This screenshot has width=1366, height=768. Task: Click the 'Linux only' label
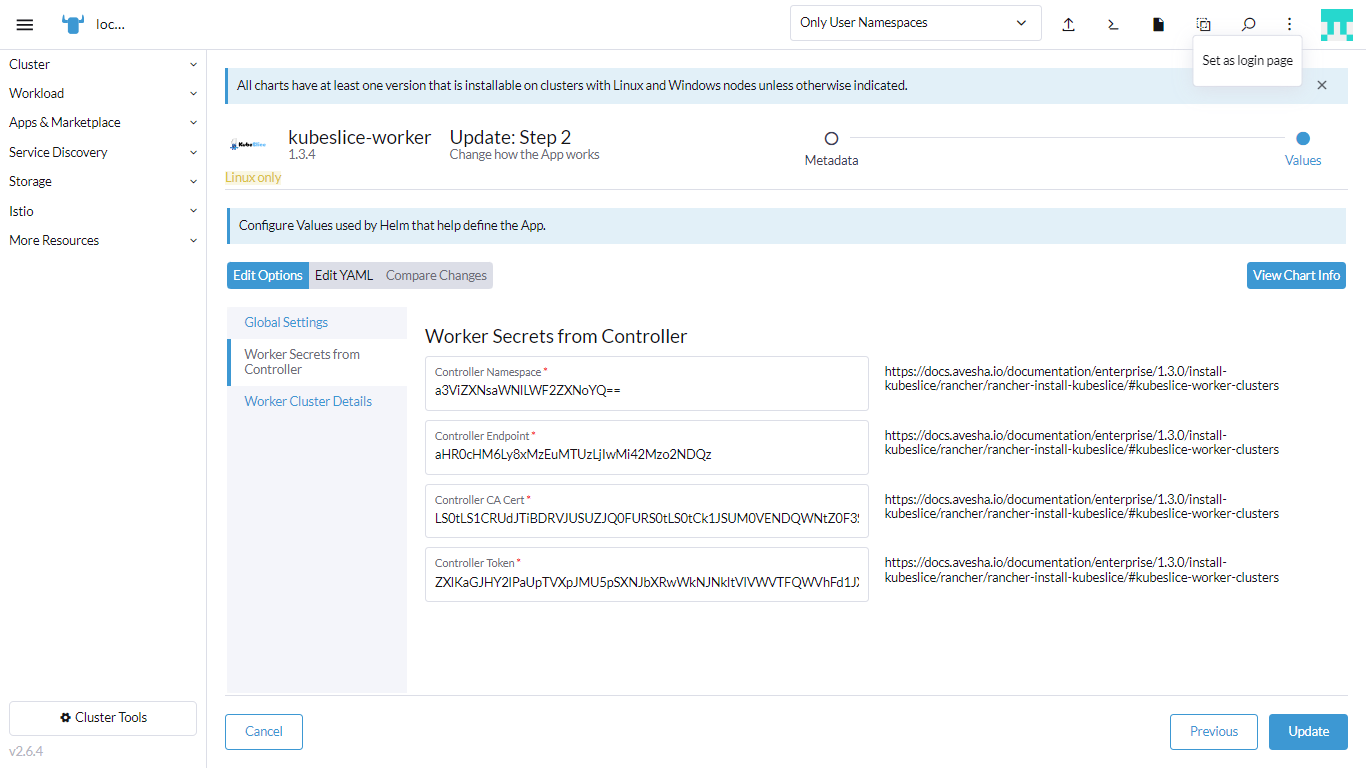pyautogui.click(x=253, y=177)
